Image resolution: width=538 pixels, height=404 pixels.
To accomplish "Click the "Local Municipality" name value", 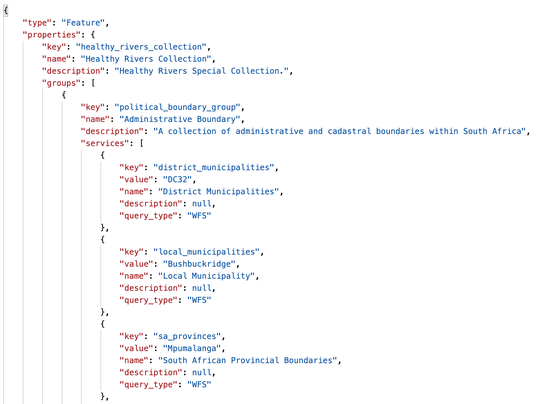I will pyautogui.click(x=207, y=276).
